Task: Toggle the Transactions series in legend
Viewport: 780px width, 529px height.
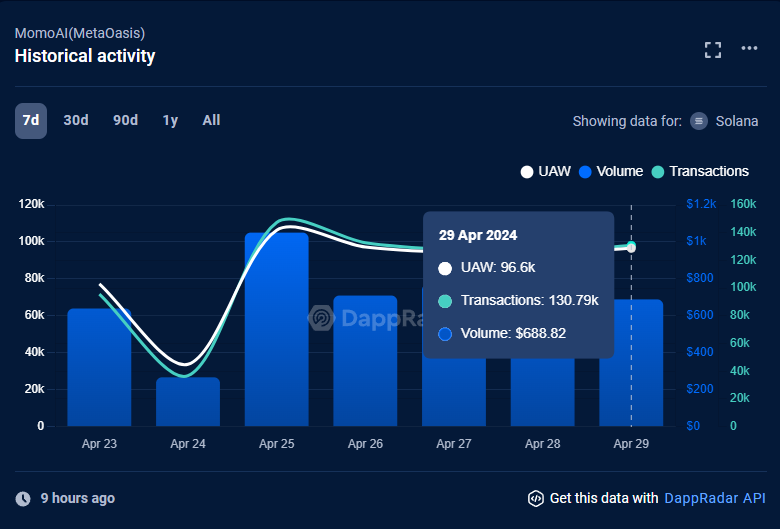Action: tap(700, 171)
